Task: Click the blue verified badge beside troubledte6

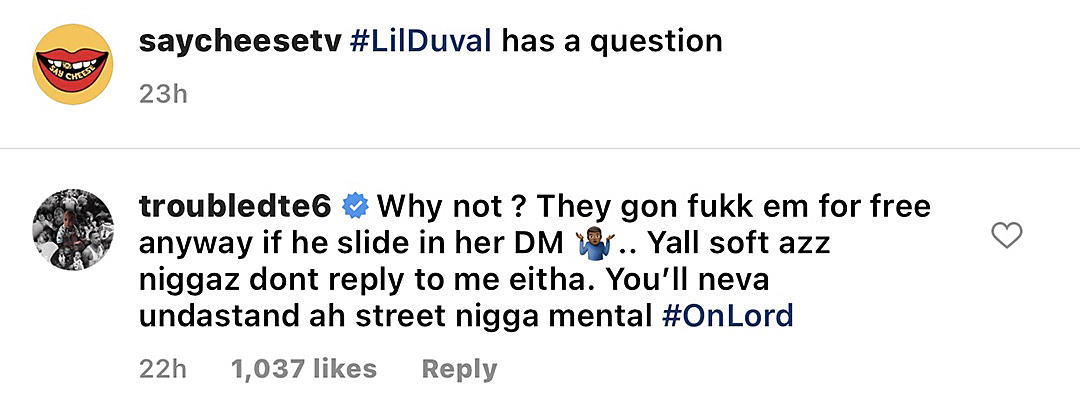Action: [x=355, y=206]
